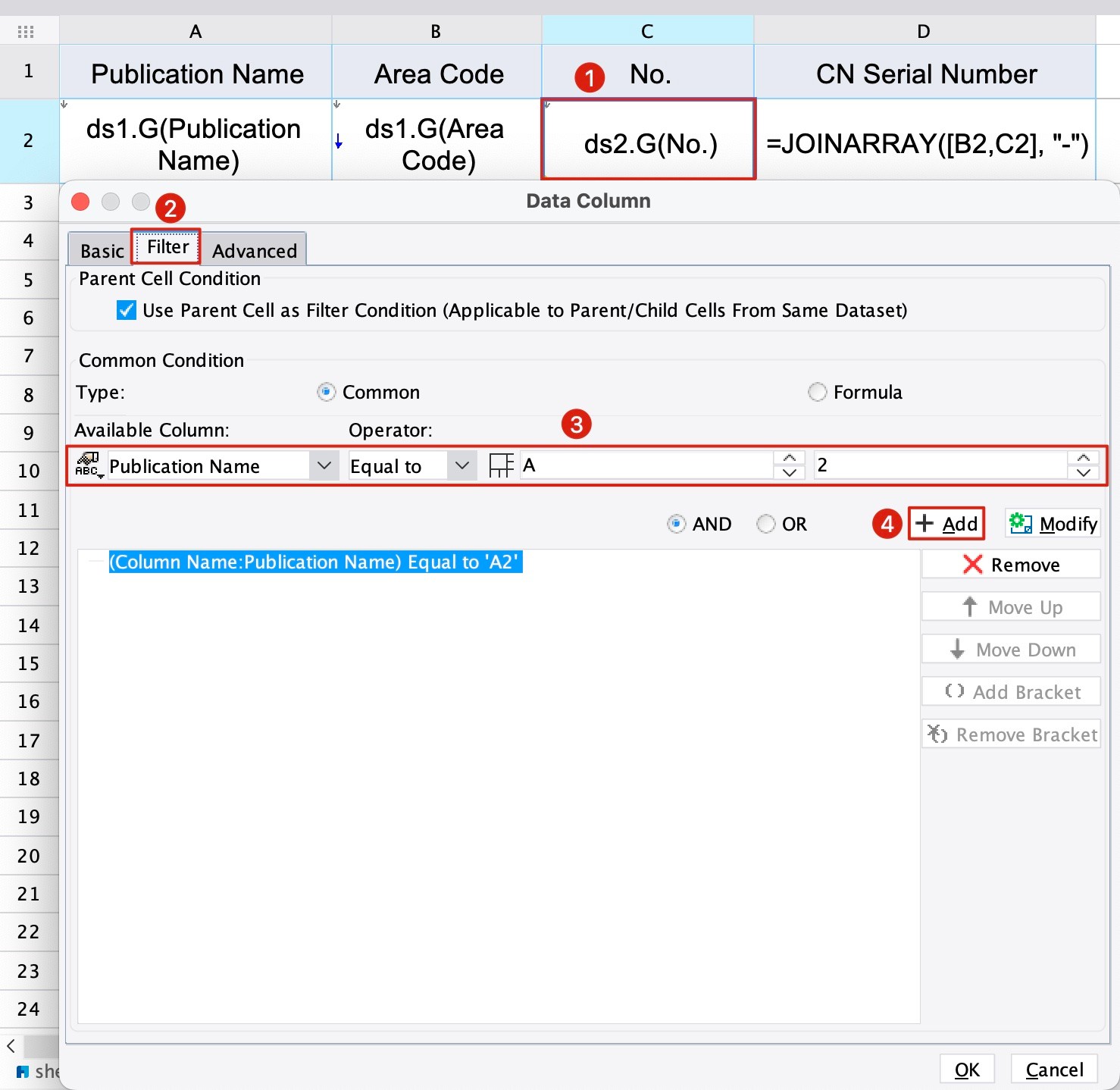Click the red close button of Data Column dialog

(x=80, y=202)
